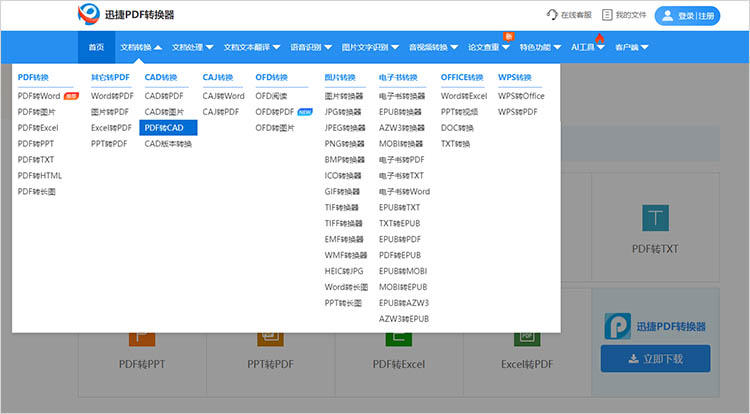Expand the 语音识别 dropdown

pos(311,47)
